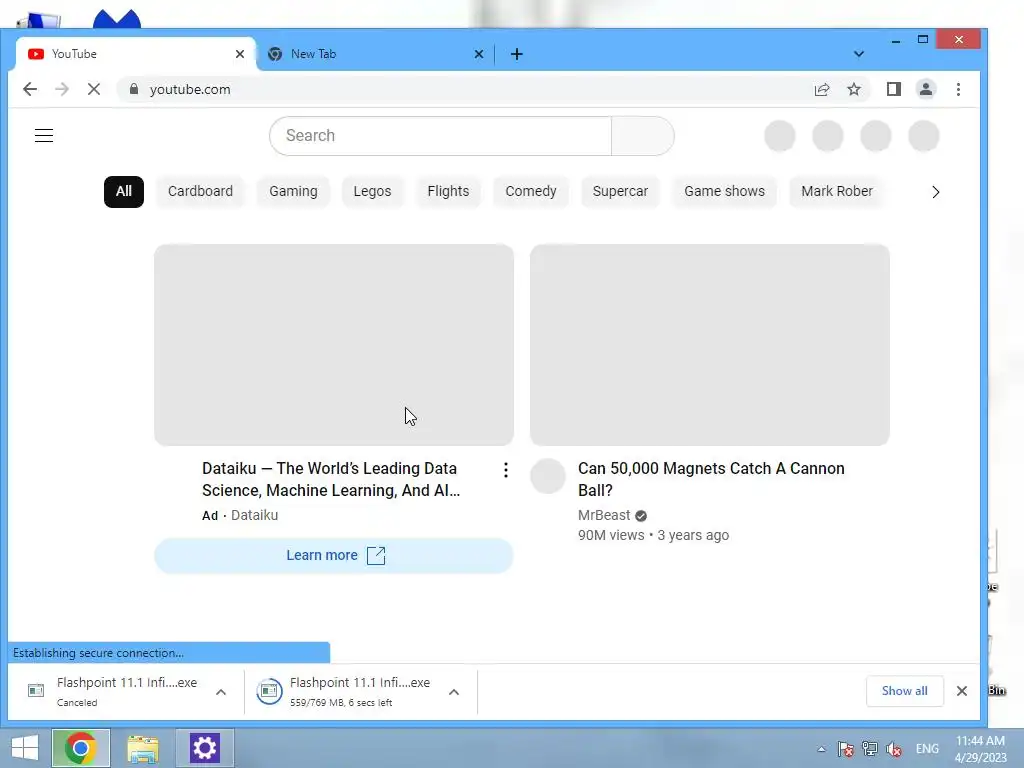
Task: Click the browser forward arrow
Action: click(x=62, y=89)
